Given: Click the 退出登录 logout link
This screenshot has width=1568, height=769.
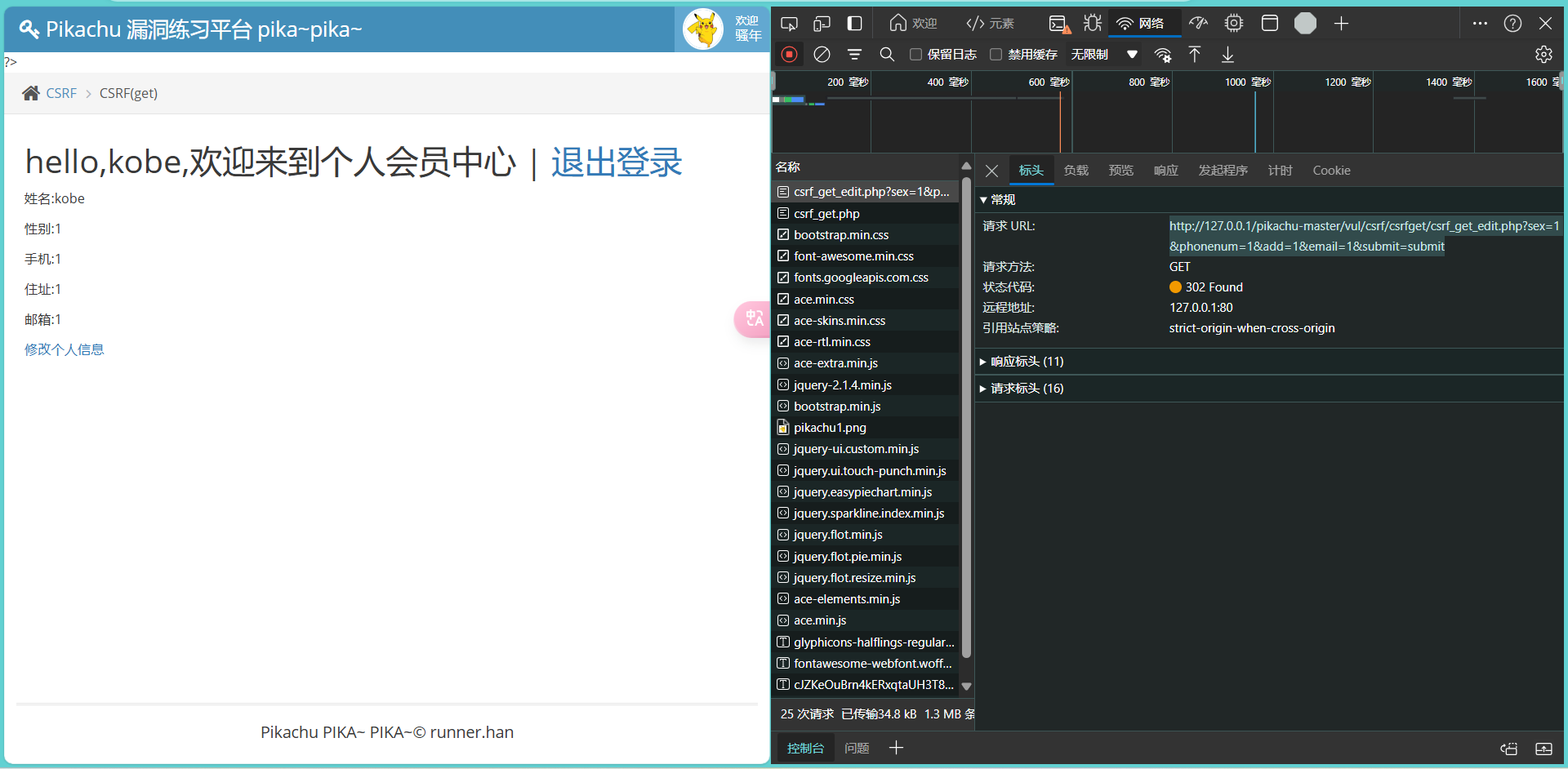Looking at the screenshot, I should point(616,162).
